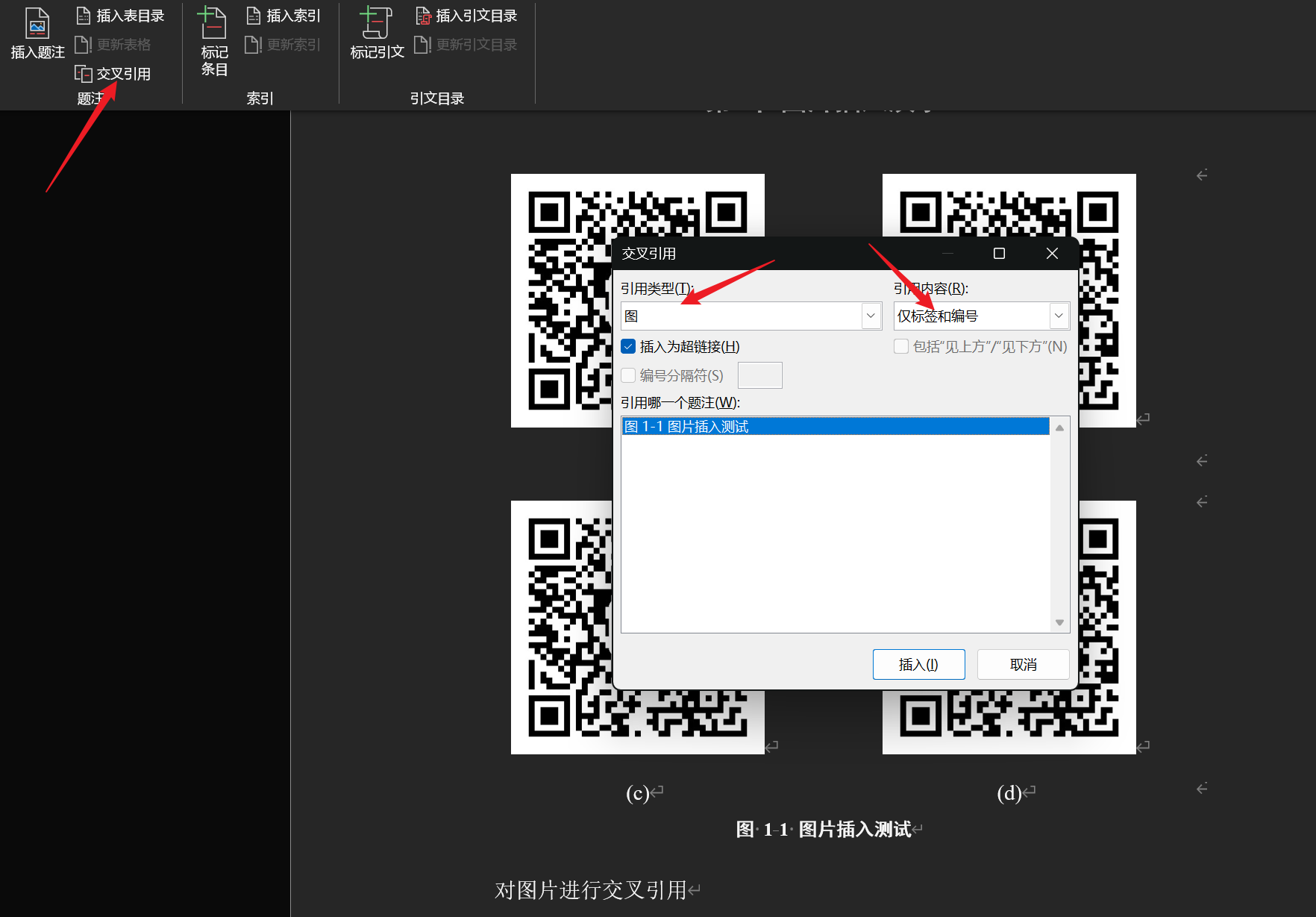This screenshot has height=917, width=1316.
Task: Click the Insert Caption (插入题注) icon
Action: coord(37,23)
